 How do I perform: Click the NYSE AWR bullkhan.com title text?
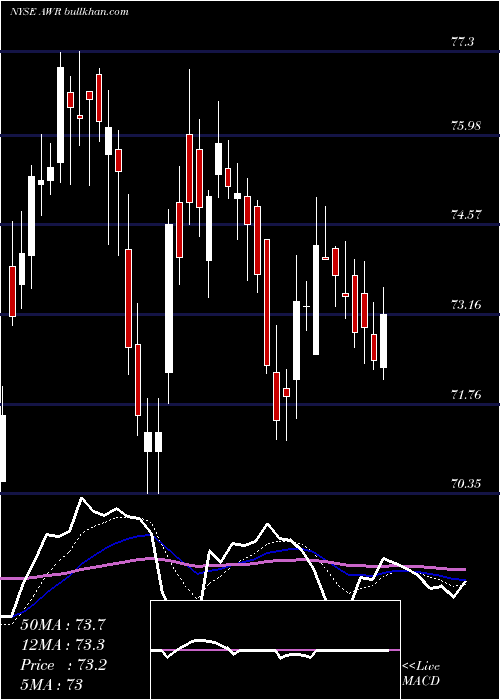point(69,11)
